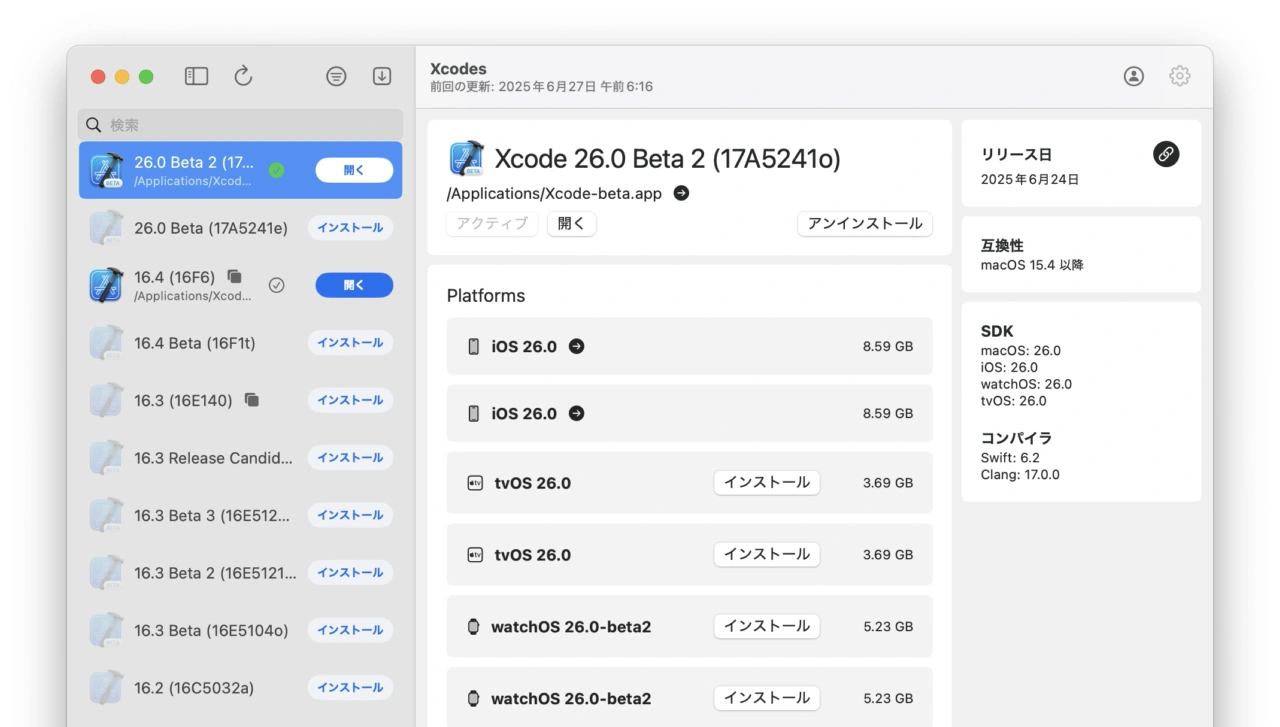Toggle the green active checkmark on 26.0 Beta 2
The width and height of the screenshot is (1280, 727).
(277, 170)
